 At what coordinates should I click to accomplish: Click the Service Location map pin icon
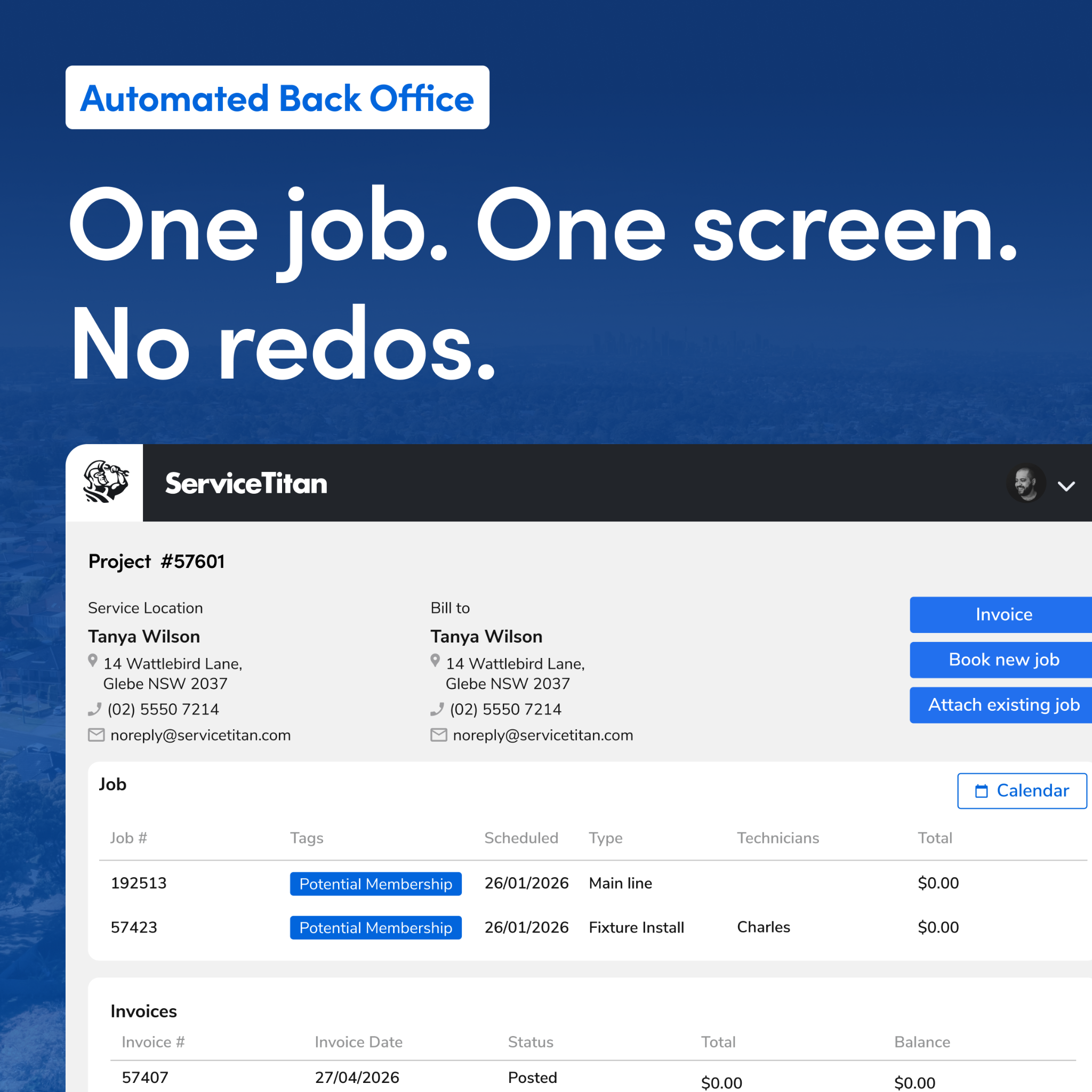pos(93,661)
